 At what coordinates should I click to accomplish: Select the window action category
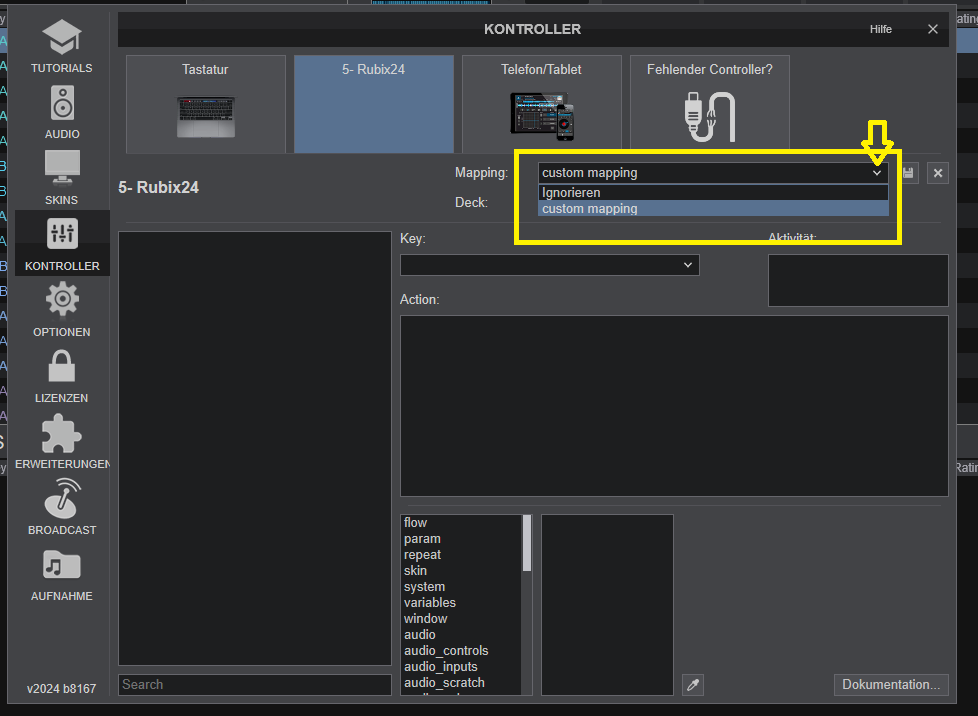click(x=462, y=619)
